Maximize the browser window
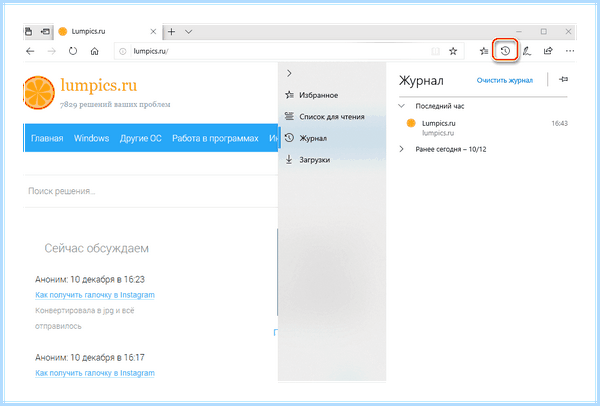Image resolution: width=600 pixels, height=406 pixels. [x=544, y=31]
